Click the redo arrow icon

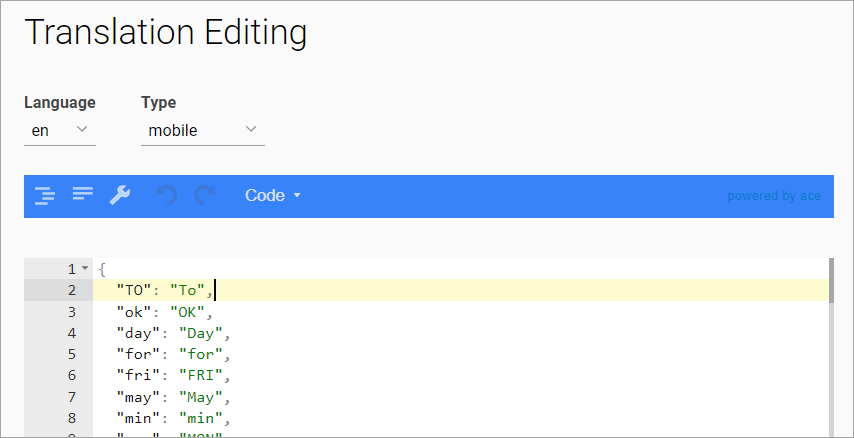click(204, 196)
